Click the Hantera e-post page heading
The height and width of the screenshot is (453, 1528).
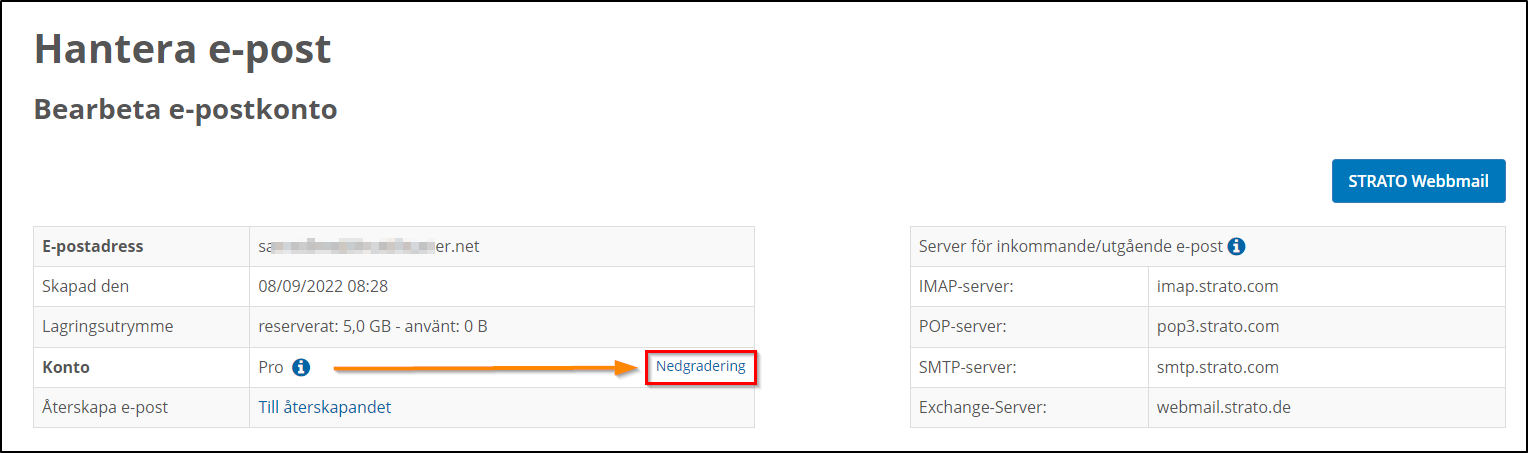click(x=182, y=49)
